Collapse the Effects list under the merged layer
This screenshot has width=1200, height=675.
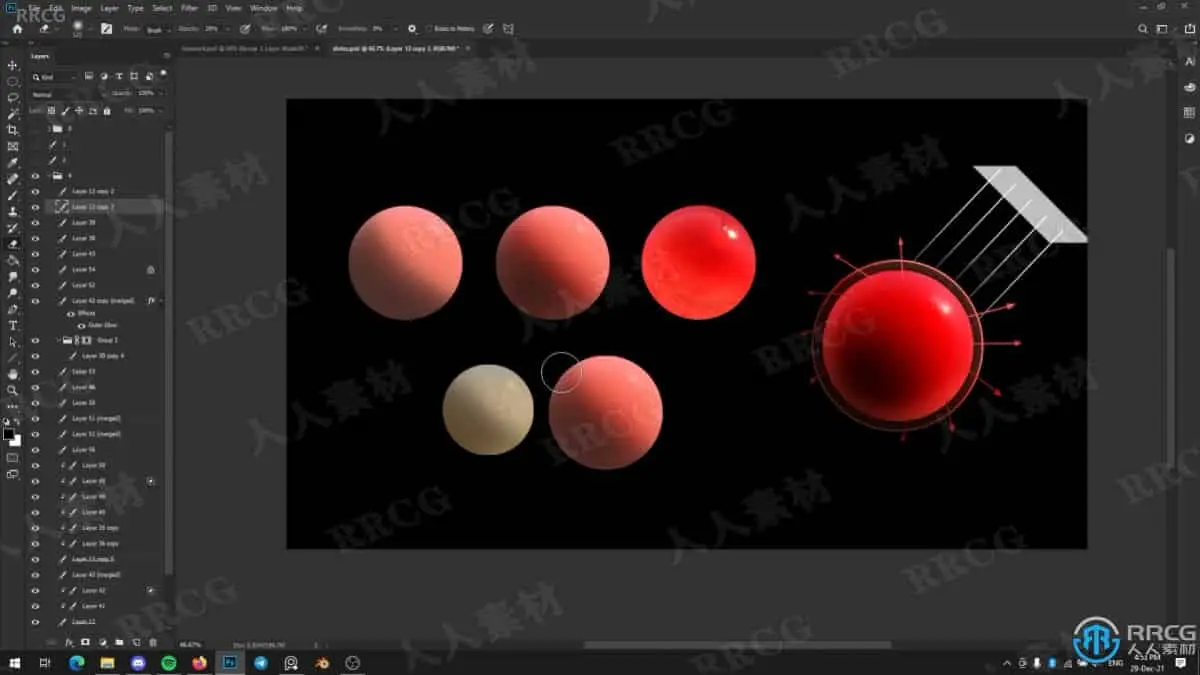(160, 301)
